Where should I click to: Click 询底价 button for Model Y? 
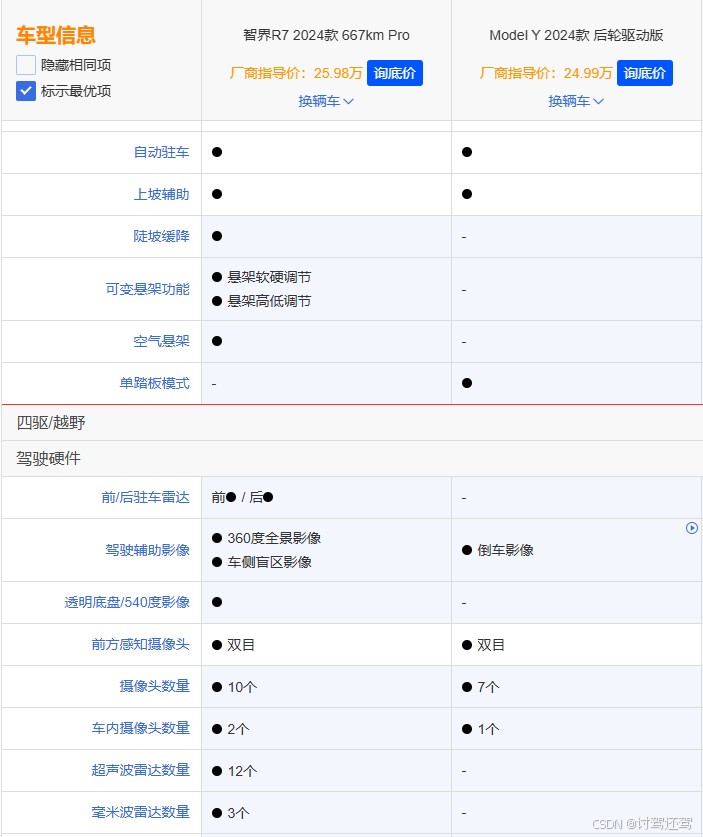[645, 73]
